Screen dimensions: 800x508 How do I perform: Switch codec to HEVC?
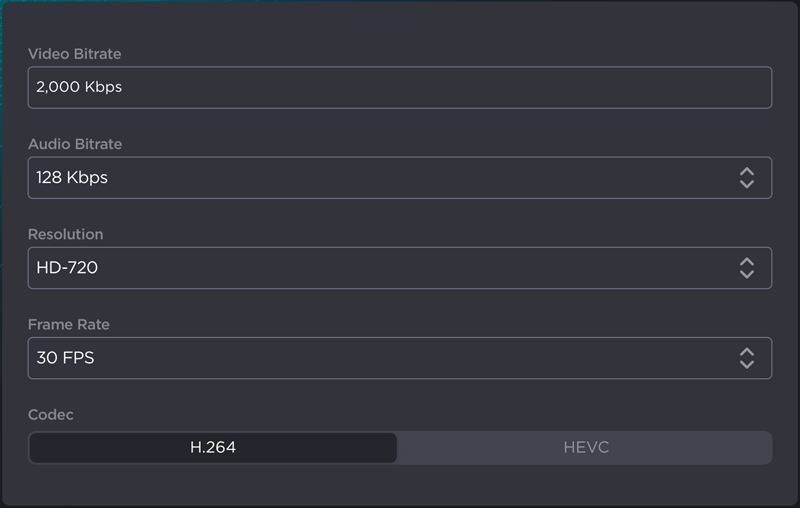585,448
